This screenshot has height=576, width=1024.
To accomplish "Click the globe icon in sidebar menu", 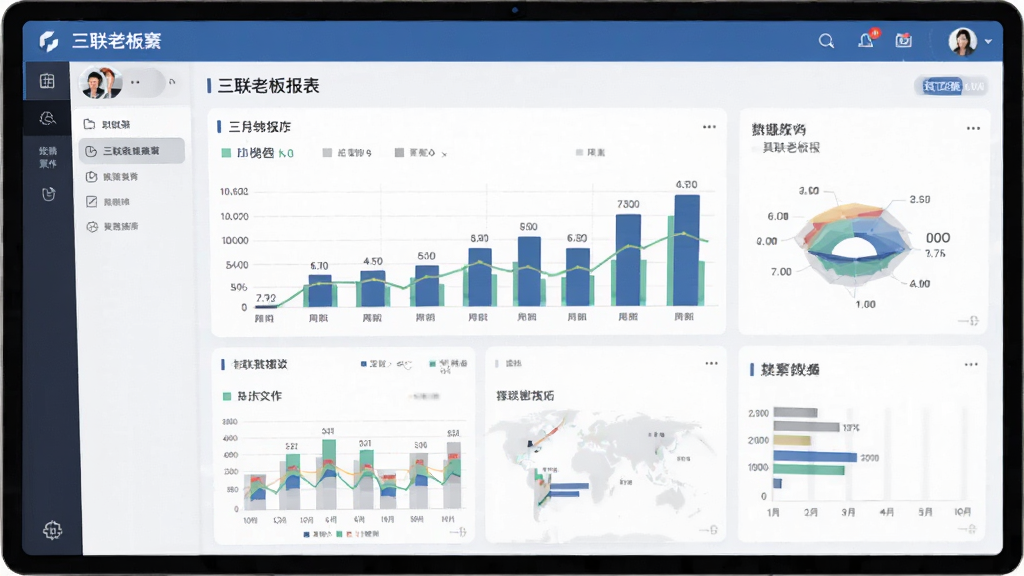I will click(92, 227).
